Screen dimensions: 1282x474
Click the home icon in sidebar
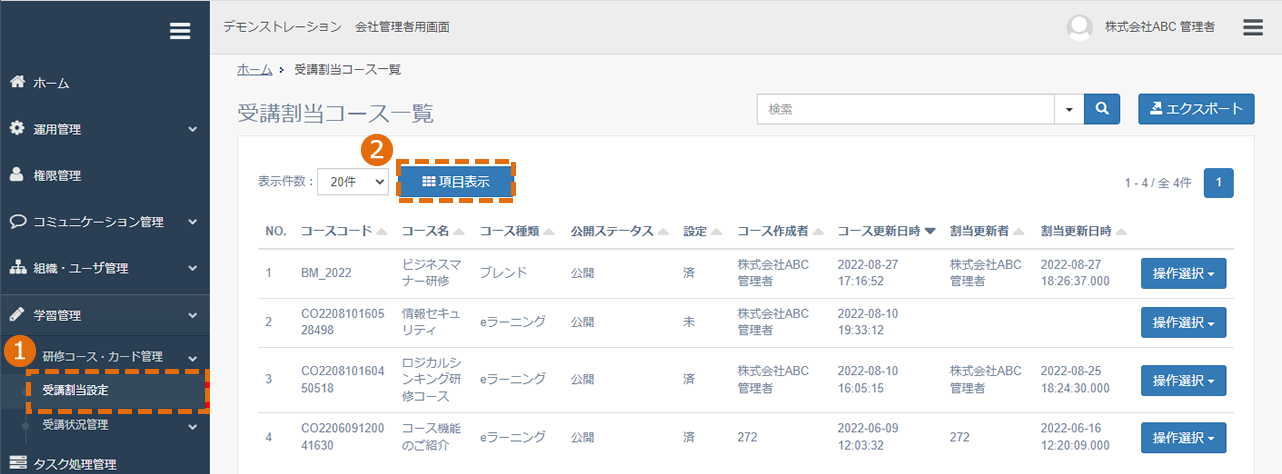pos(16,82)
